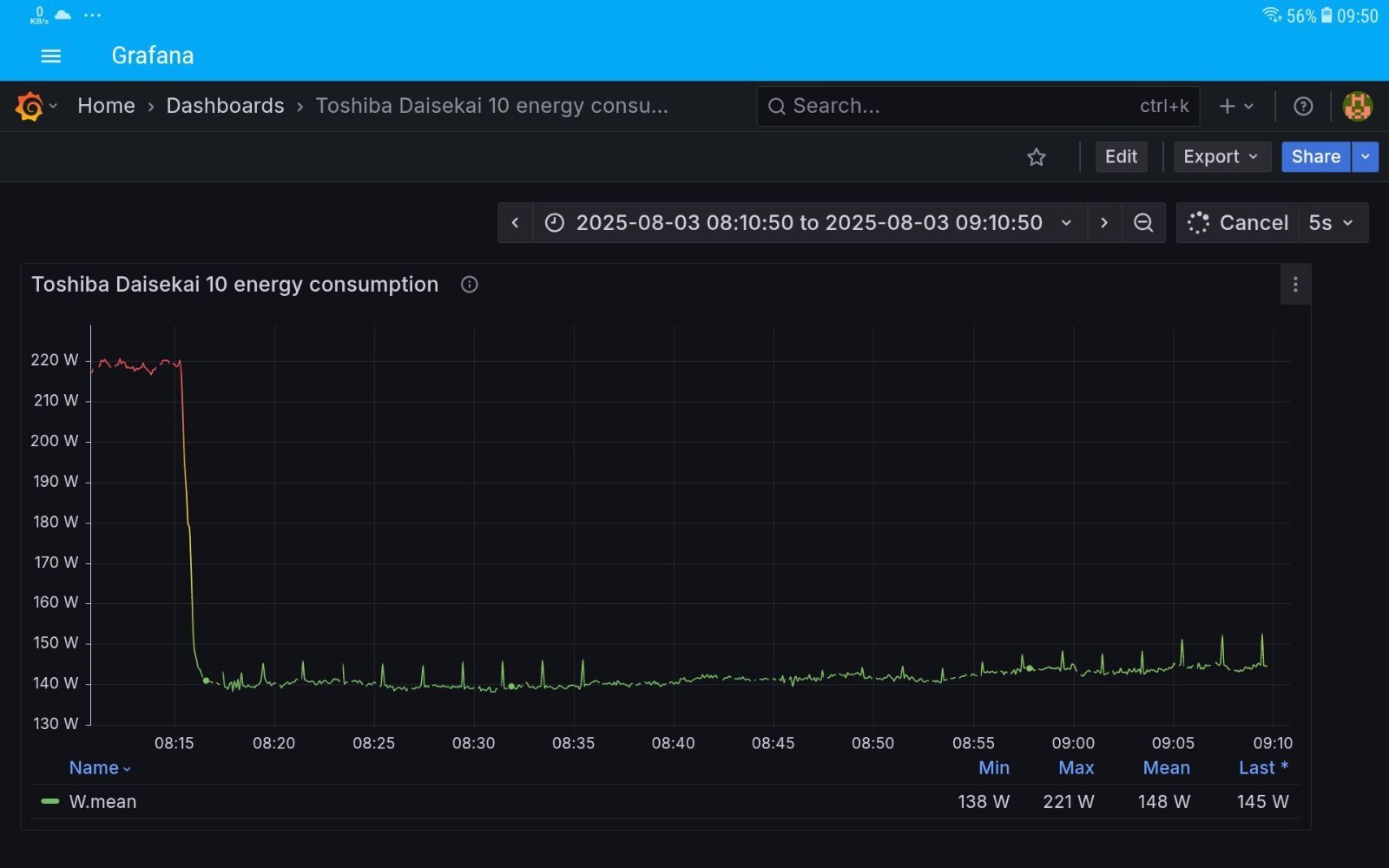Tap the 09:50 status bar clock
This screenshot has width=1389, height=868.
pyautogui.click(x=1358, y=16)
